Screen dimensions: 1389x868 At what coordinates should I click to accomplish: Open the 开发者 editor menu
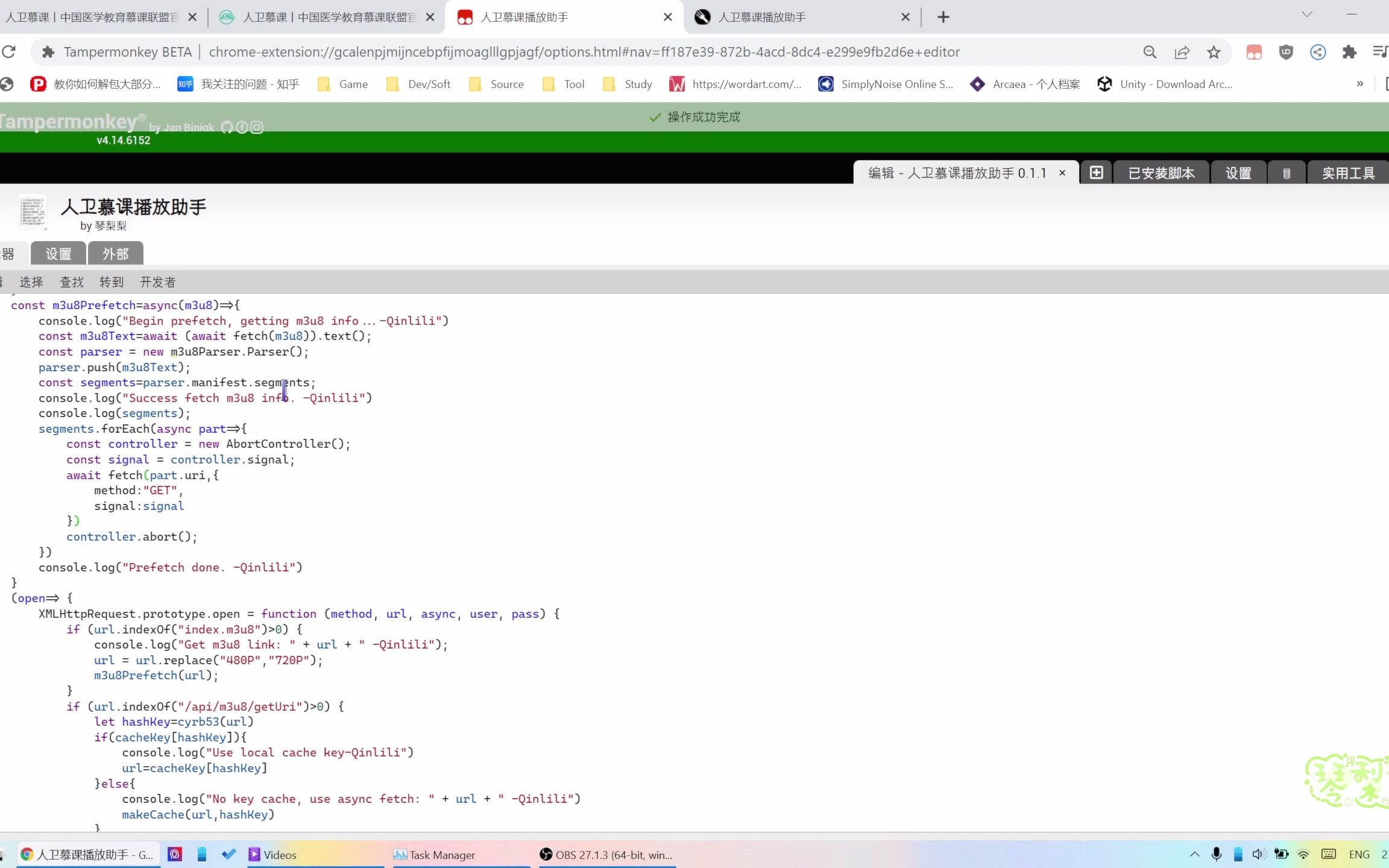158,281
